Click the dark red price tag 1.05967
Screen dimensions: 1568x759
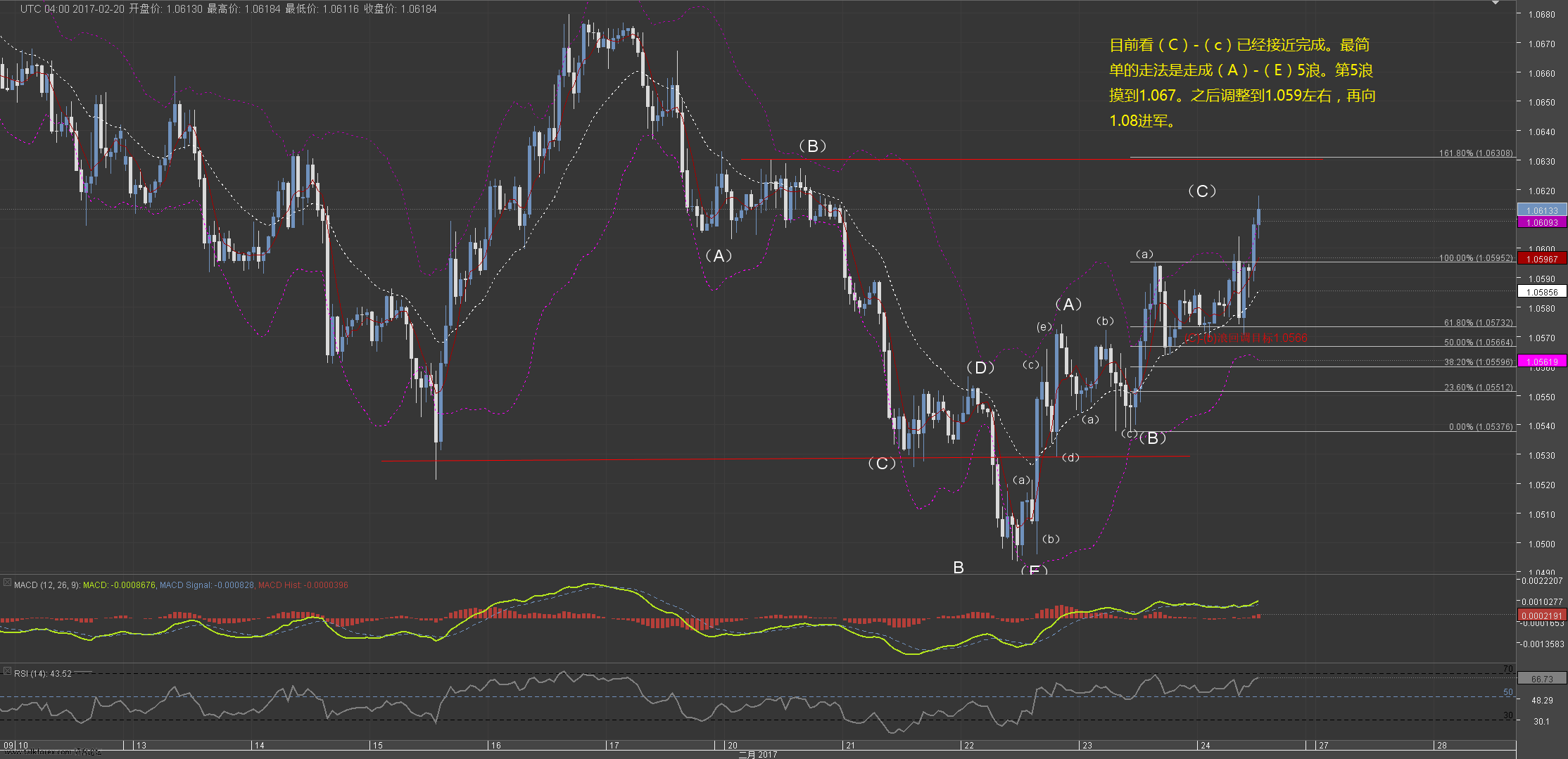[x=1542, y=259]
